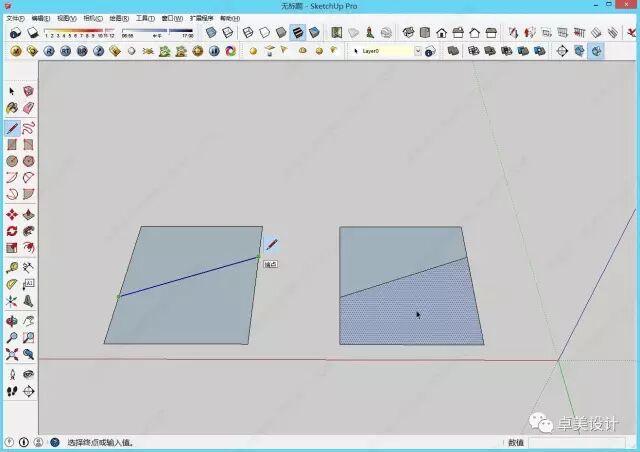This screenshot has height=452, width=640.
Task: Open the 窗口 (Window) menu
Action: coord(172,18)
